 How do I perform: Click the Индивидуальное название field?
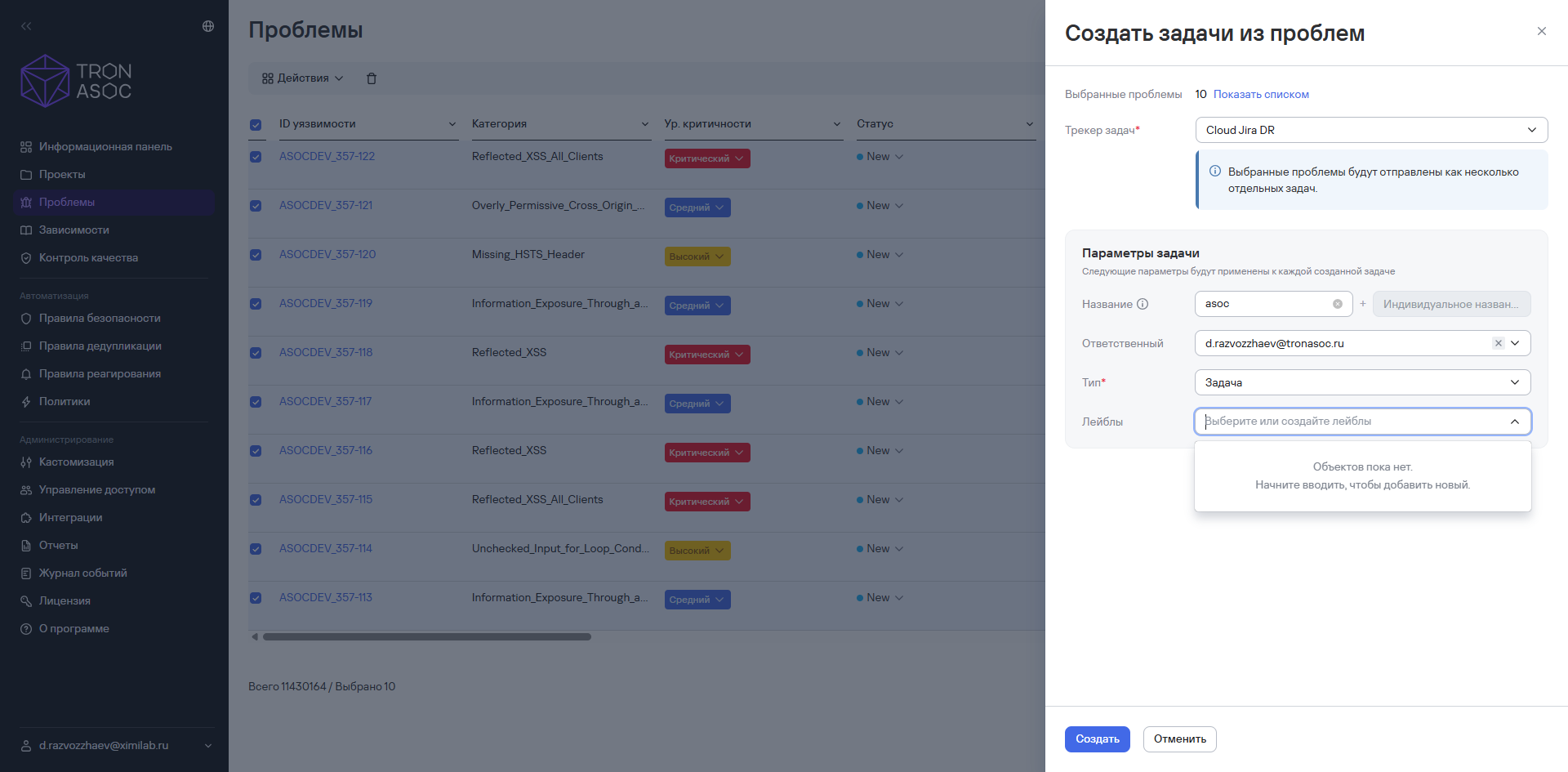tap(1451, 304)
